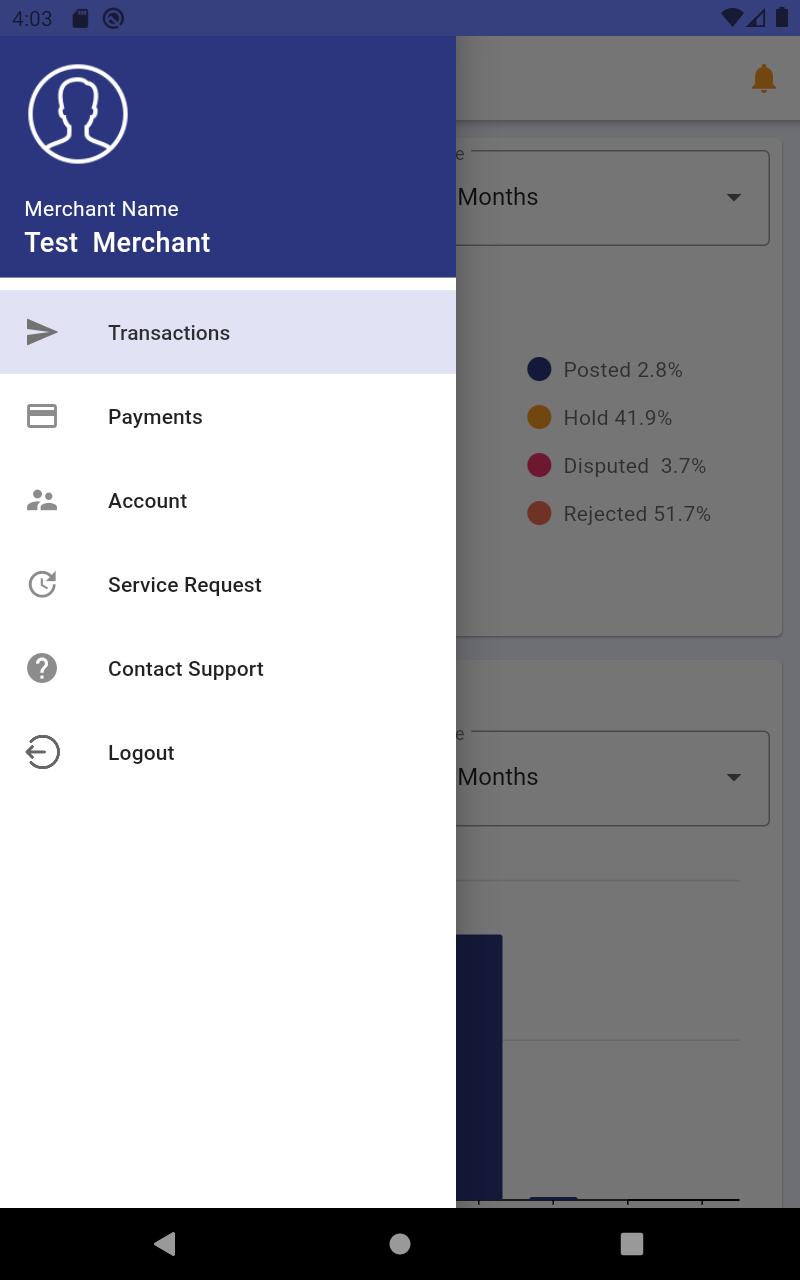Screen dimensions: 800x1280
Task: Click the tall dark blue chart bar
Action: tap(479, 1066)
